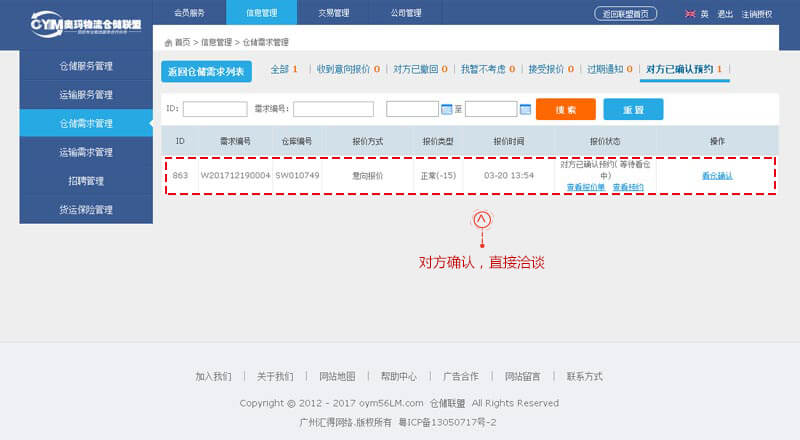Click the home icon in the breadcrumb
Viewport: 800px width, 440px height.
tap(168, 43)
